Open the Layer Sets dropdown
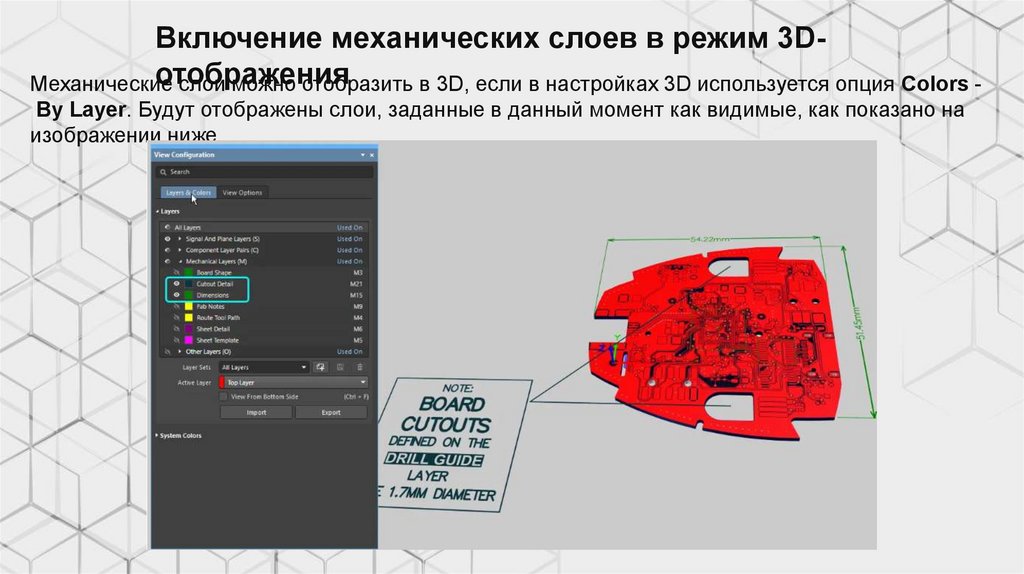The height and width of the screenshot is (574, 1024). click(264, 368)
